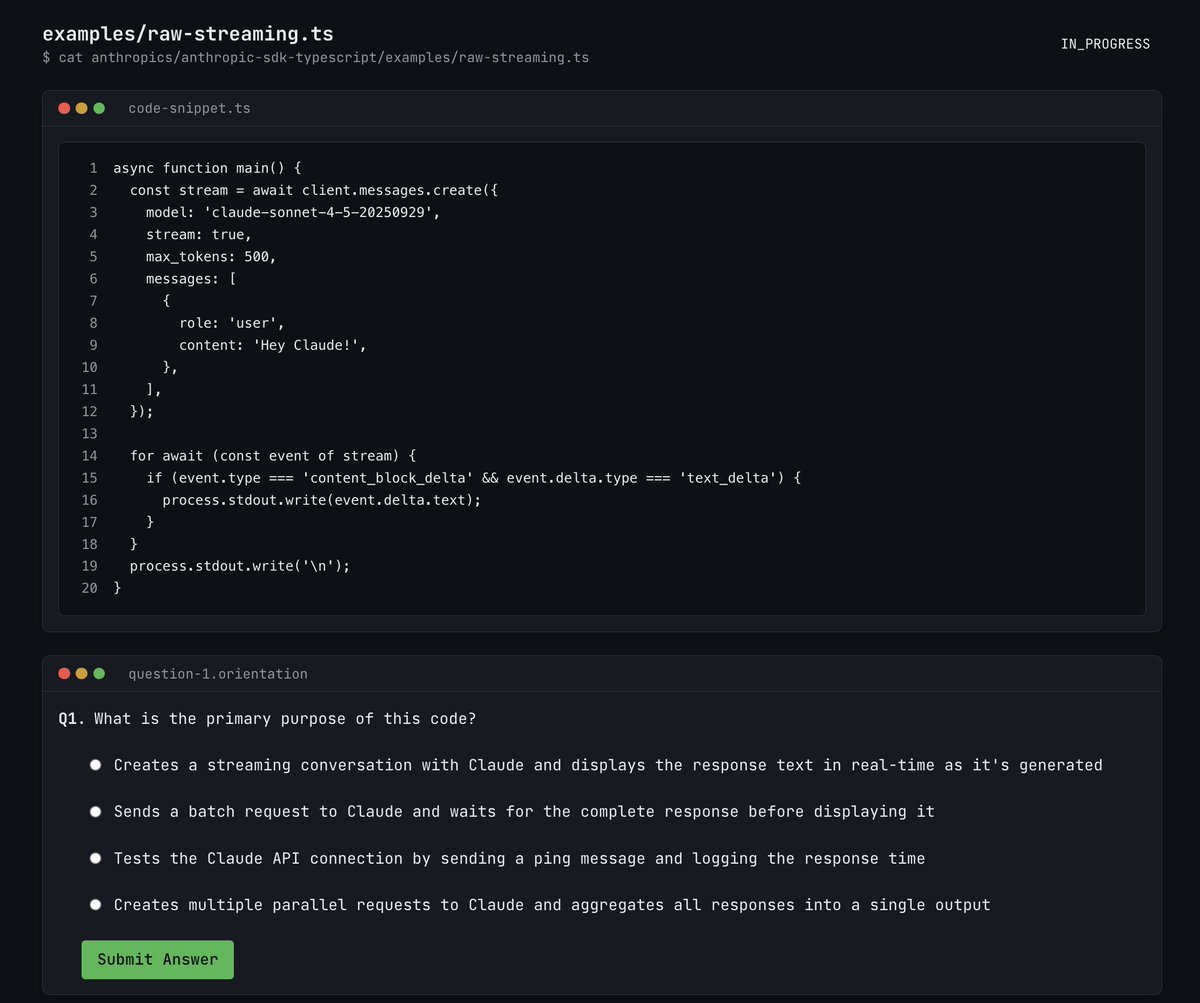Click the examples/raw-streaming.ts heading
1200x1003 pixels.
(188, 35)
